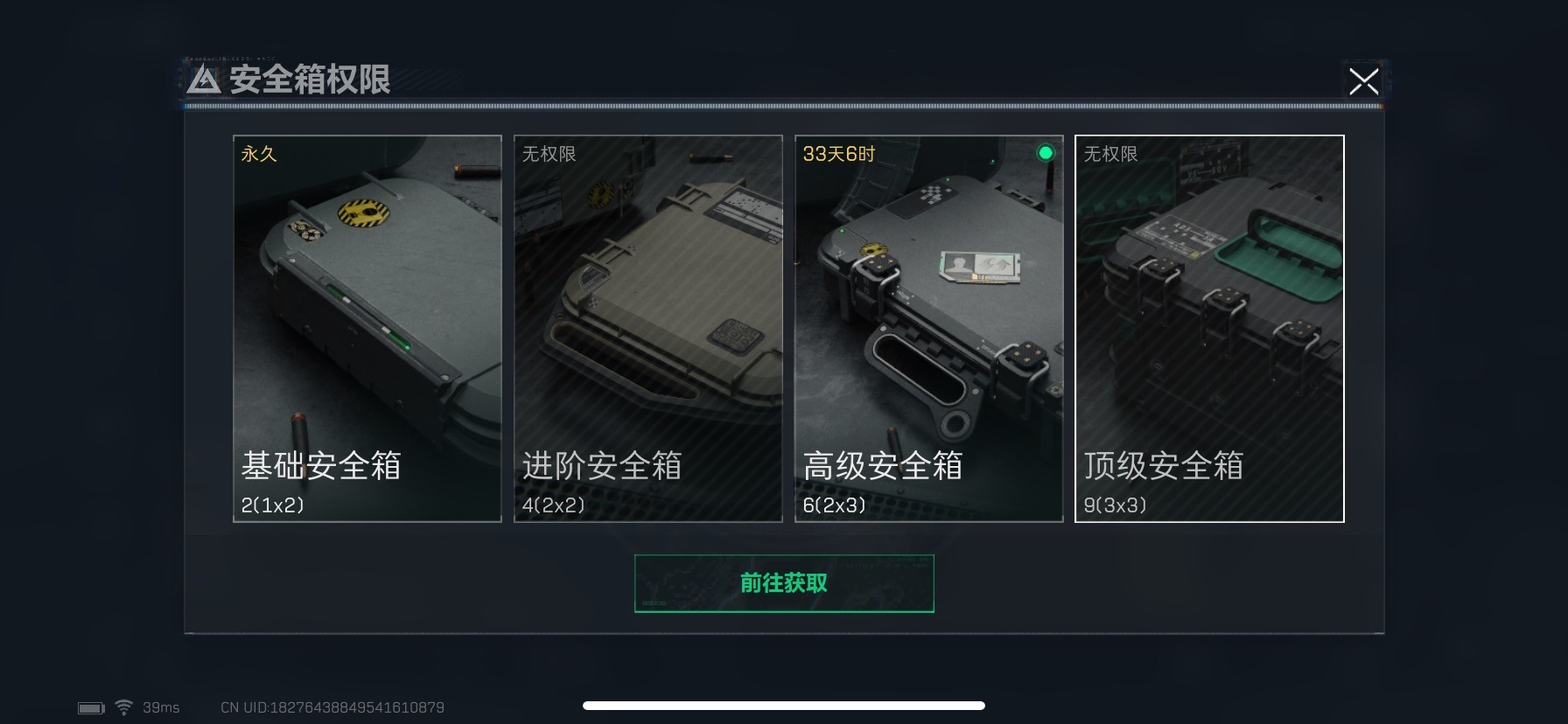
Task: Click the Wi-Fi signal icon
Action: coord(124,707)
